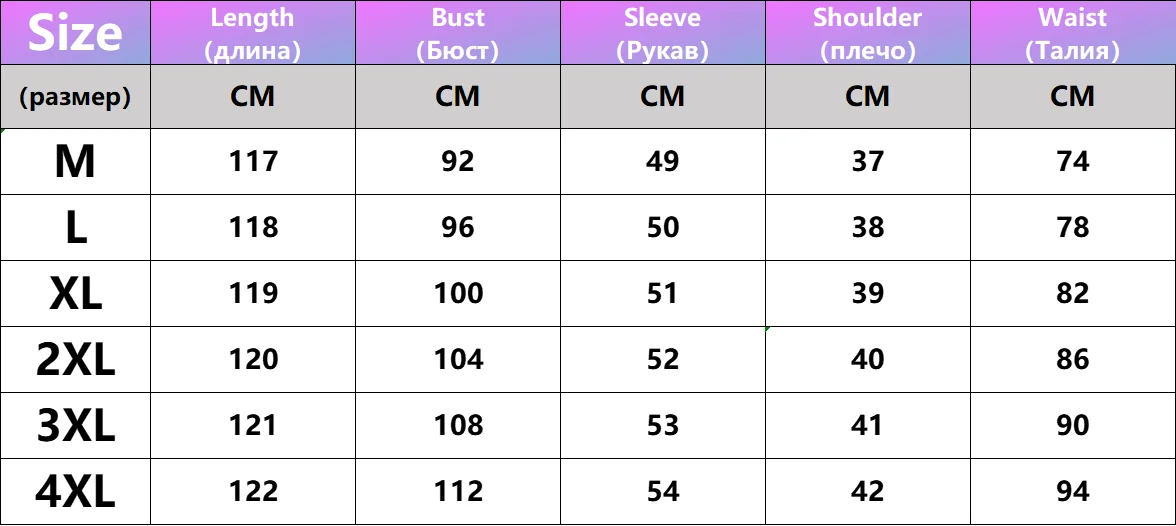1176x526 pixels.
Task: Click the waist value 74 for M
Action: point(1073,161)
